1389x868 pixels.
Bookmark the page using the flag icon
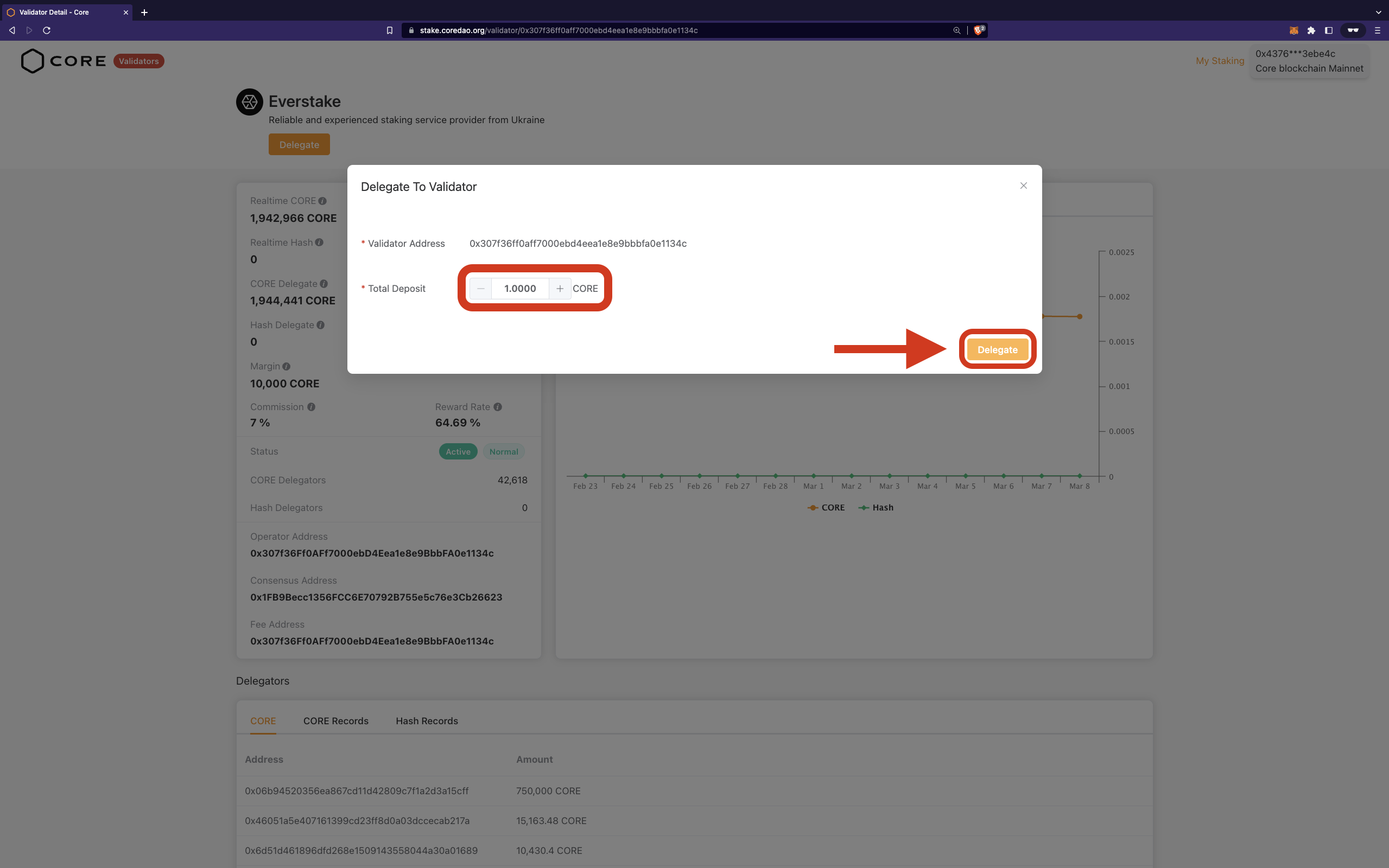coord(389,30)
